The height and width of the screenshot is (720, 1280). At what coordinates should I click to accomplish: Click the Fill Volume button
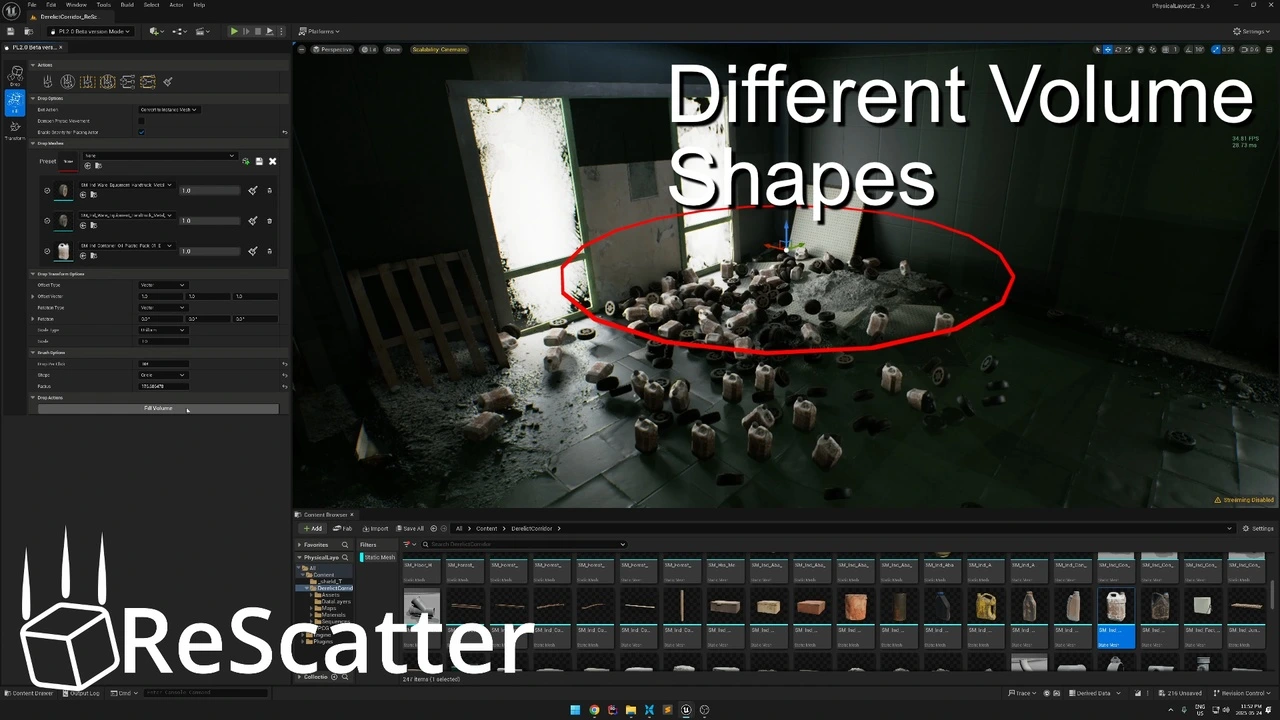point(158,408)
